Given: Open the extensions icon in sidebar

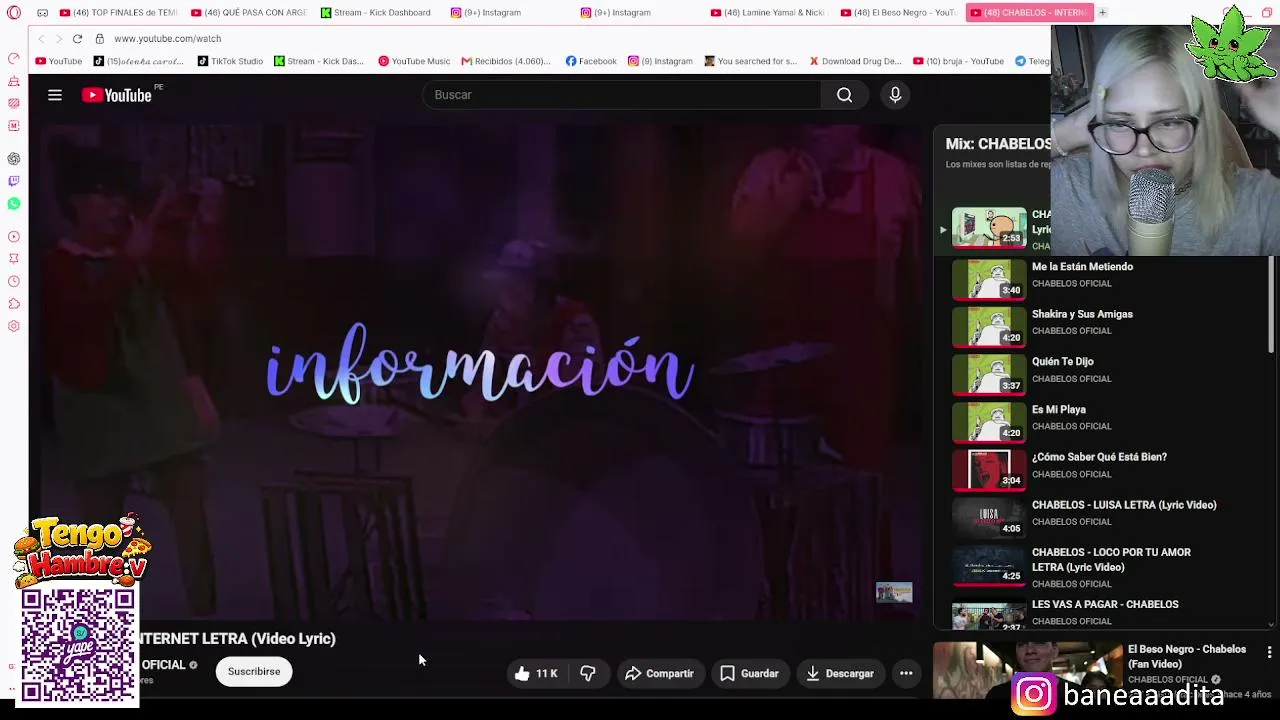Looking at the screenshot, I should pyautogui.click(x=14, y=304).
